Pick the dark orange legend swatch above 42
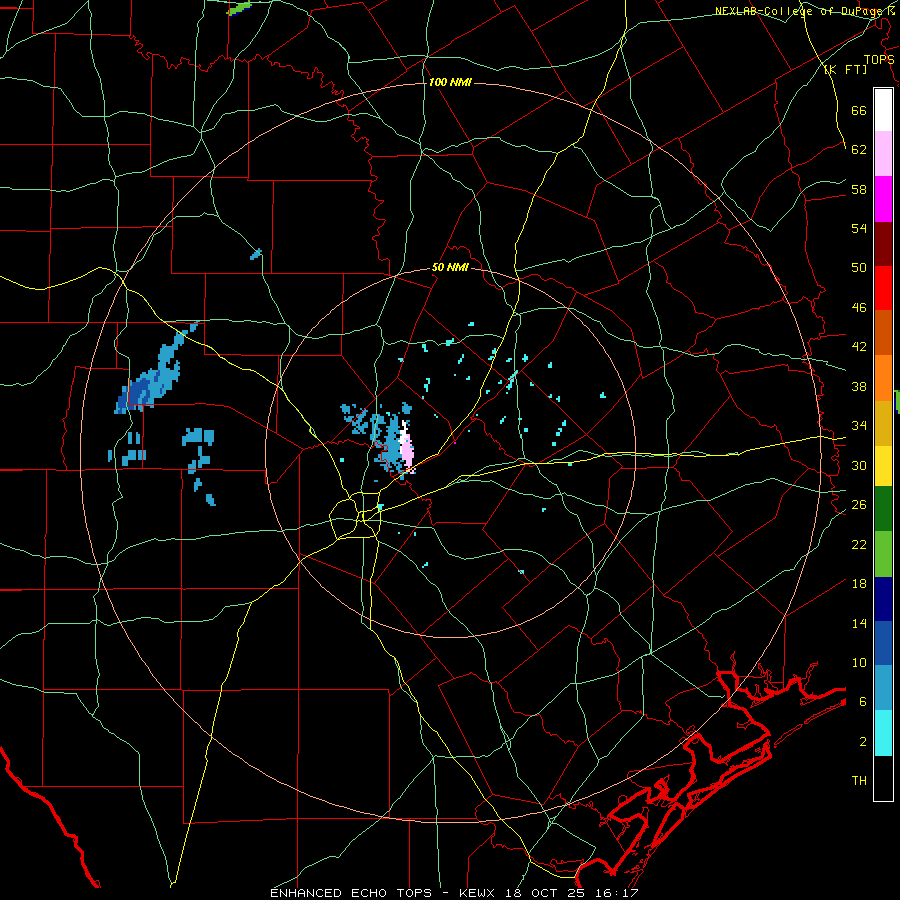900x900 pixels. coord(883,332)
